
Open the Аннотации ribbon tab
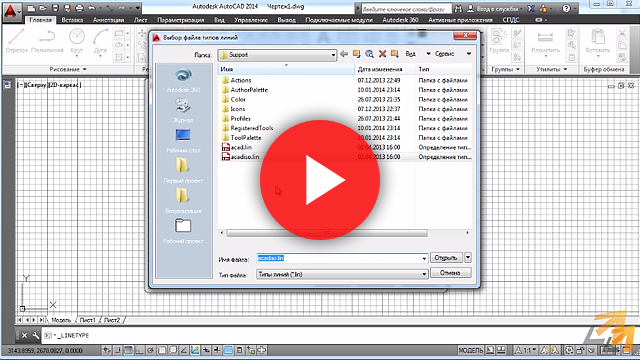(x=108, y=20)
